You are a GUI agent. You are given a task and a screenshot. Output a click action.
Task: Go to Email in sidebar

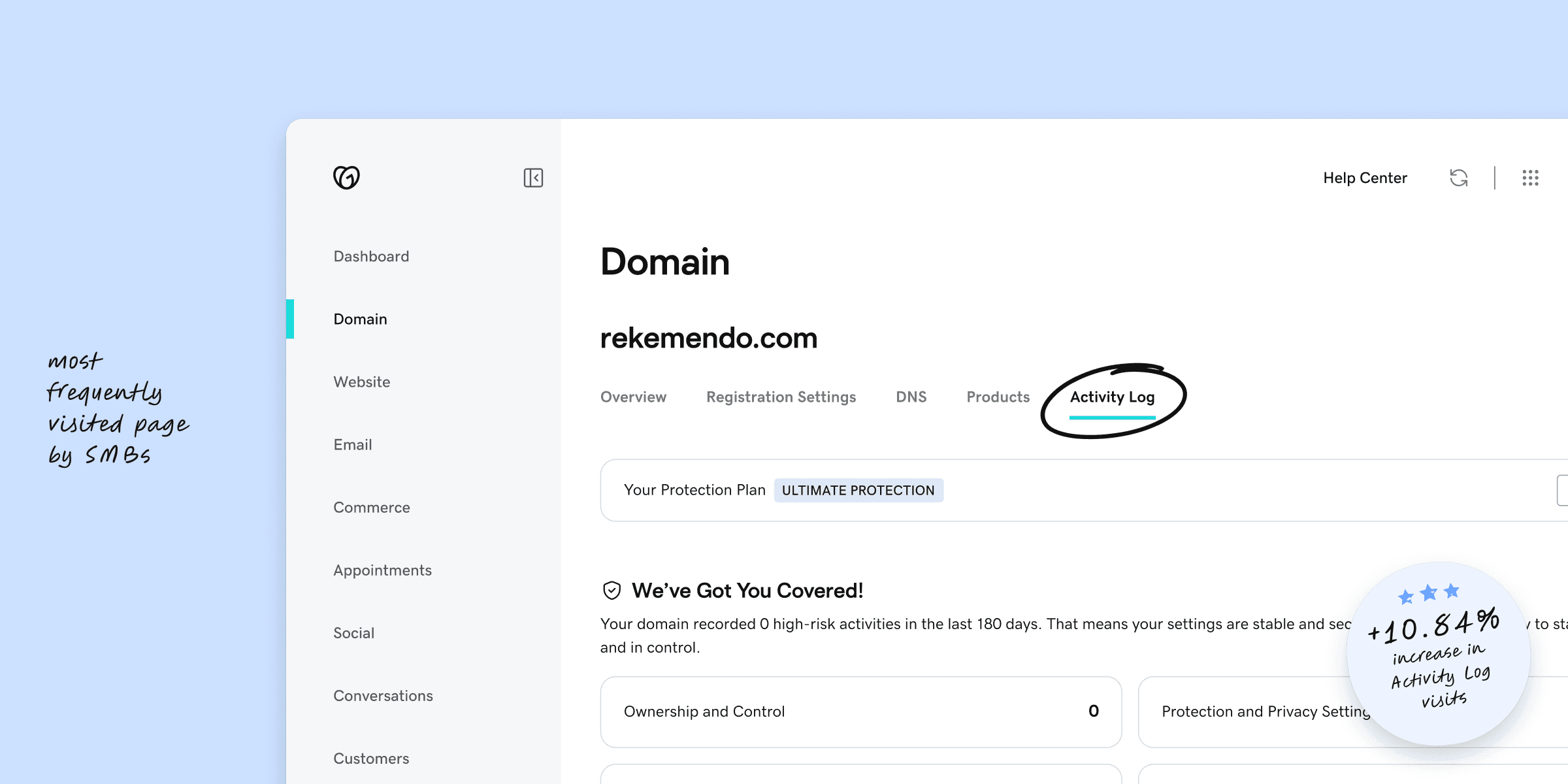[x=353, y=445]
